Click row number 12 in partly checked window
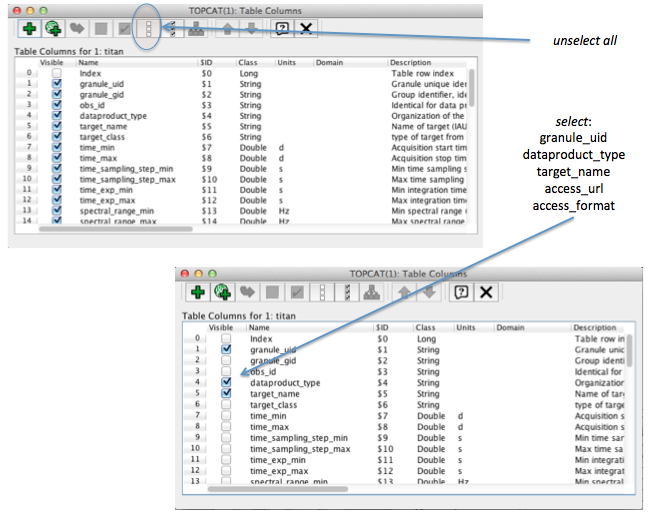Viewport: 662px width, 526px height. tap(195, 470)
